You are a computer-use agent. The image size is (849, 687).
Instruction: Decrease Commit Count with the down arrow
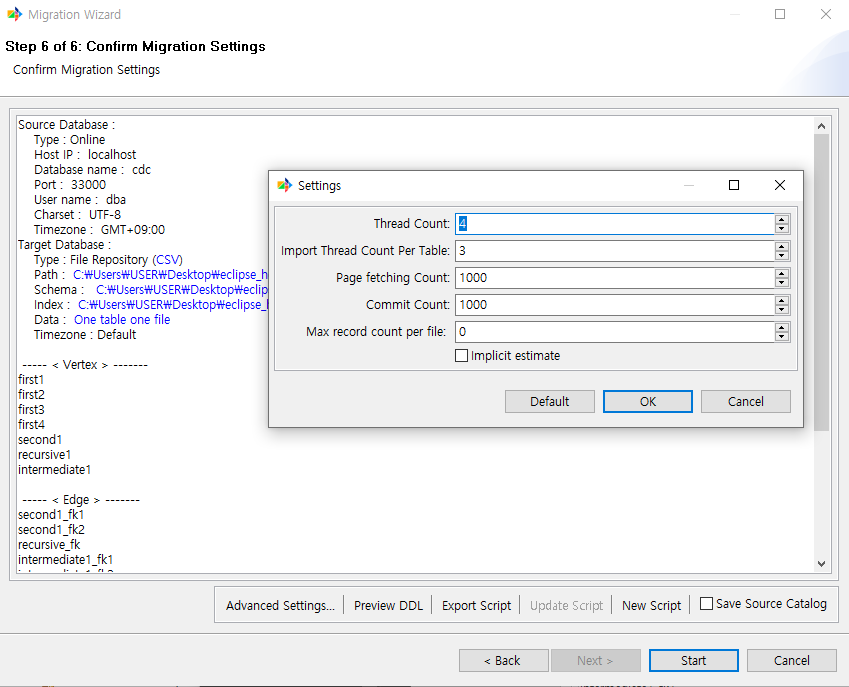781,308
